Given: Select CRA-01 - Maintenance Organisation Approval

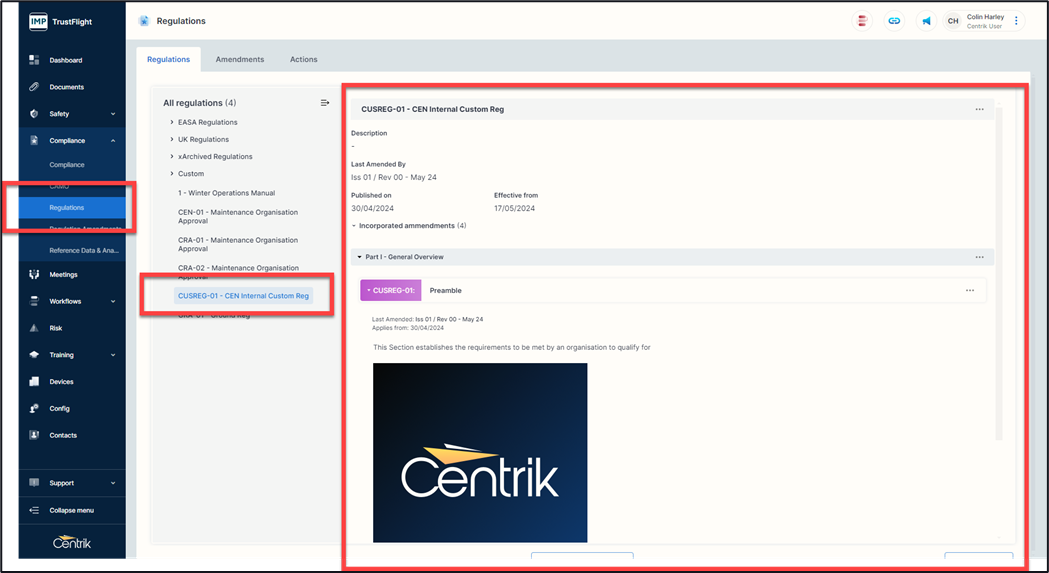Looking at the screenshot, I should [238, 244].
